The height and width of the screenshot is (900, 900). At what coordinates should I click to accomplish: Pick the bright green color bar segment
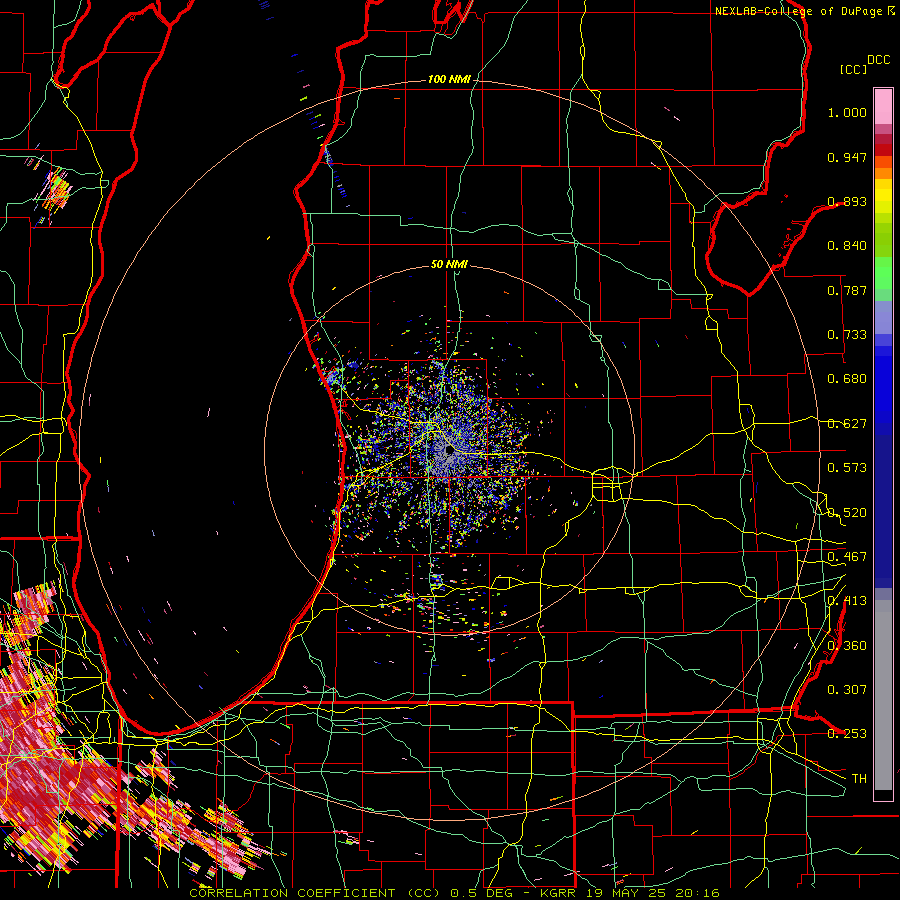click(x=883, y=273)
